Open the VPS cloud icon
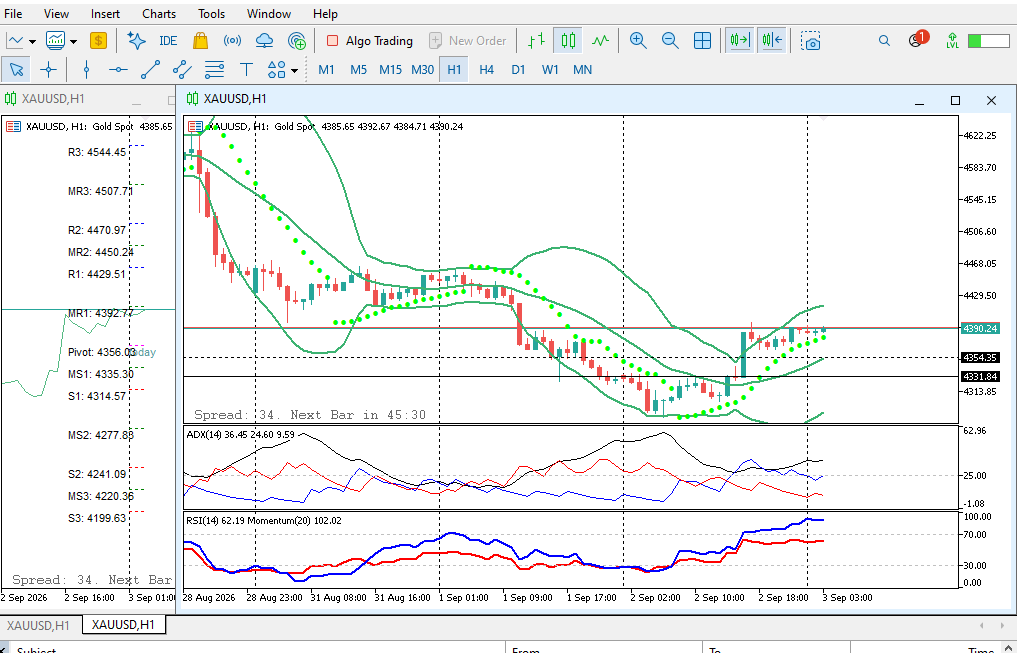The height and width of the screenshot is (653, 1025). point(264,41)
